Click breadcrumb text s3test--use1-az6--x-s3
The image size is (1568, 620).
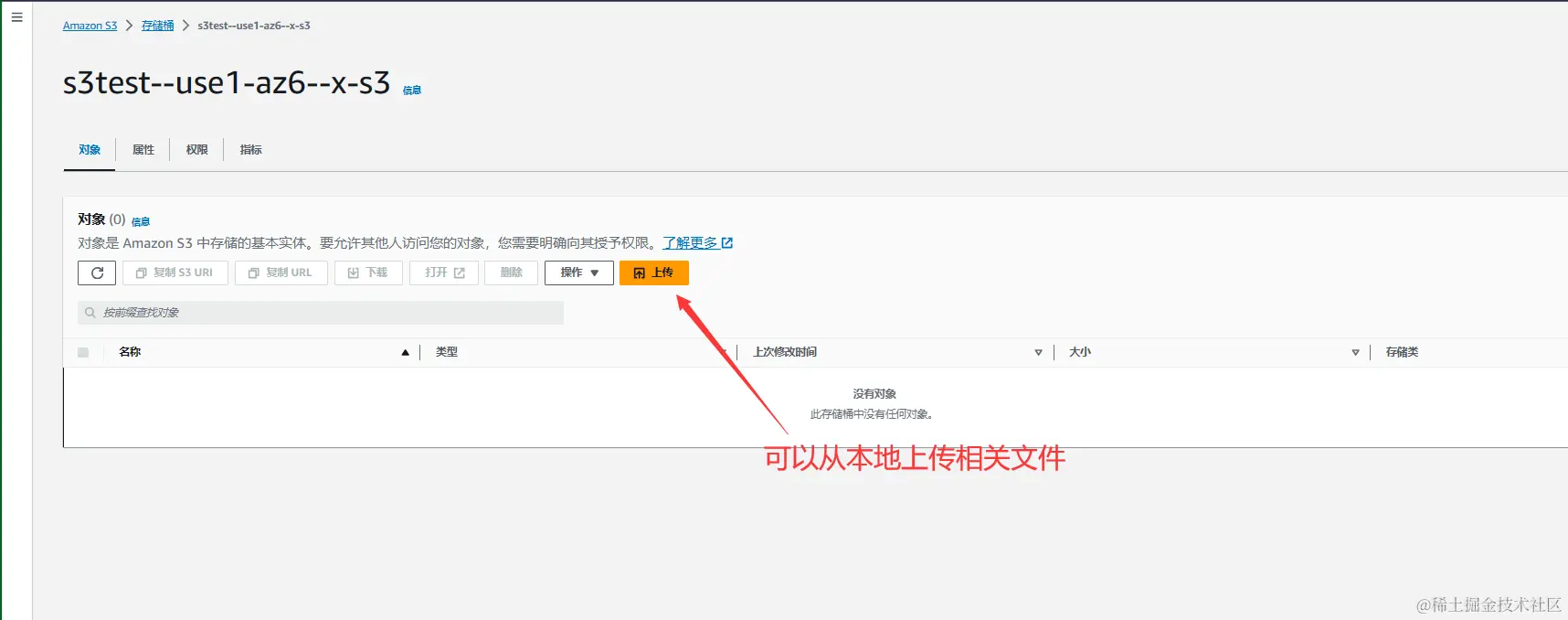[x=254, y=26]
